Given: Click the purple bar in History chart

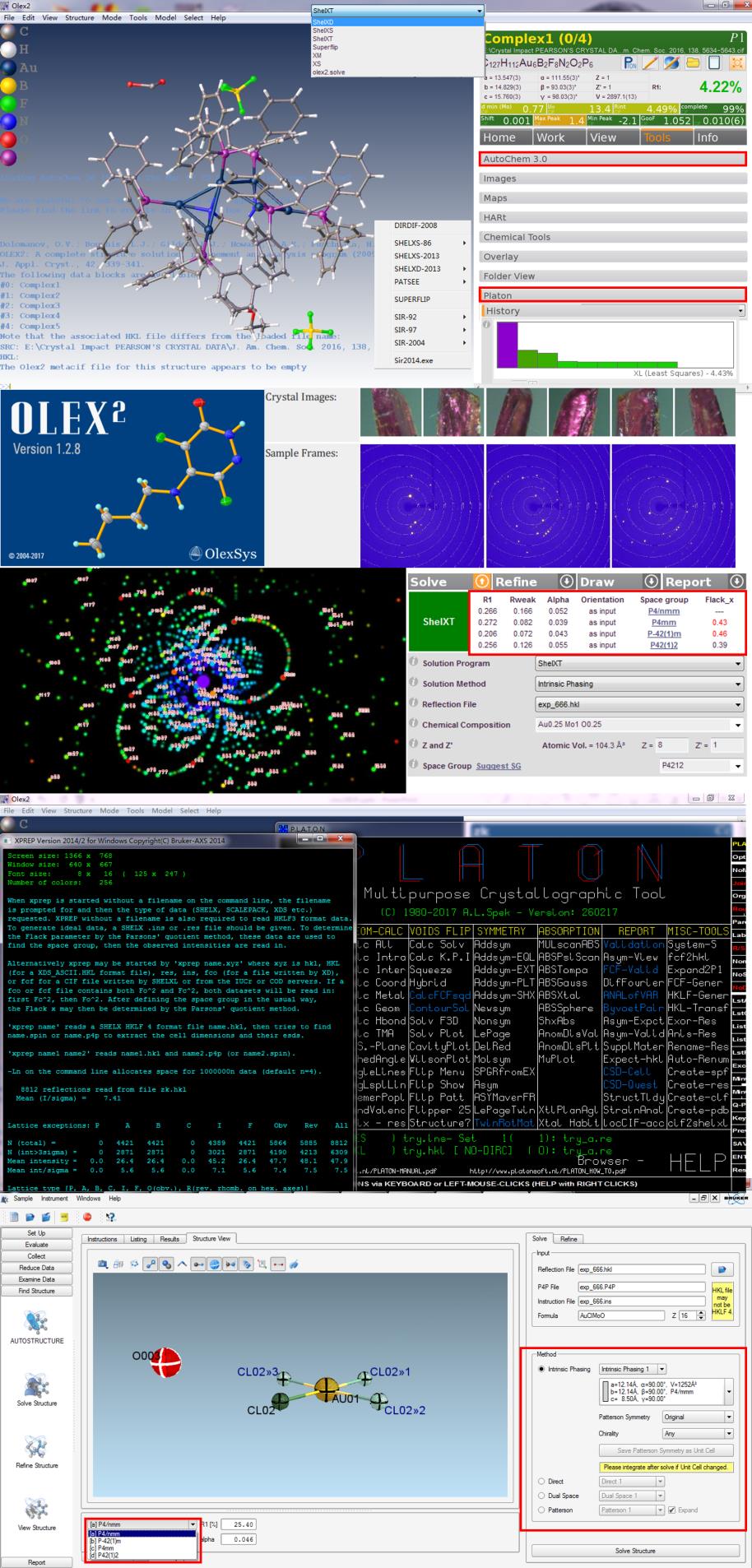Looking at the screenshot, I should tap(507, 345).
